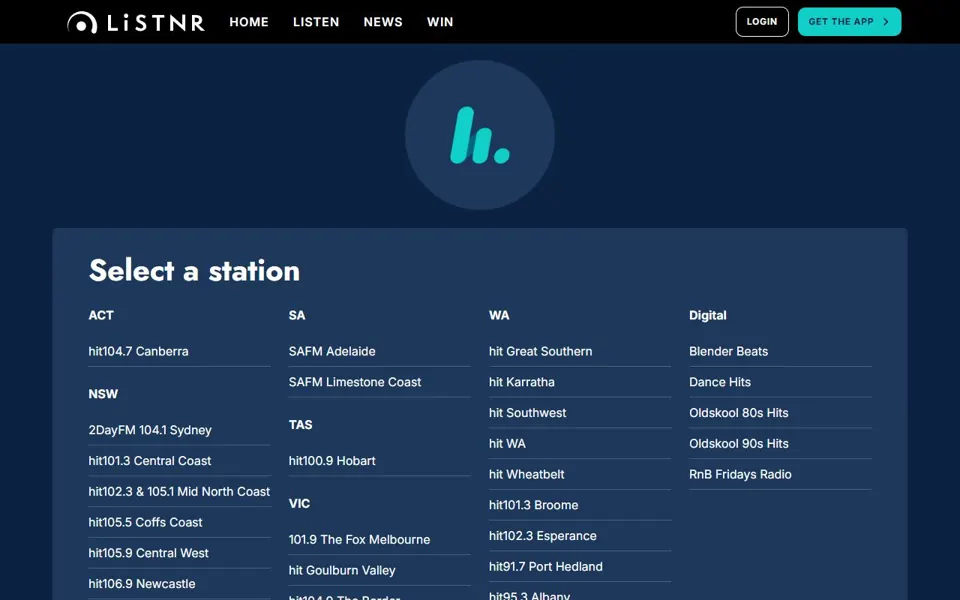Click the VIC region heading
This screenshot has width=960, height=600.
tap(299, 503)
